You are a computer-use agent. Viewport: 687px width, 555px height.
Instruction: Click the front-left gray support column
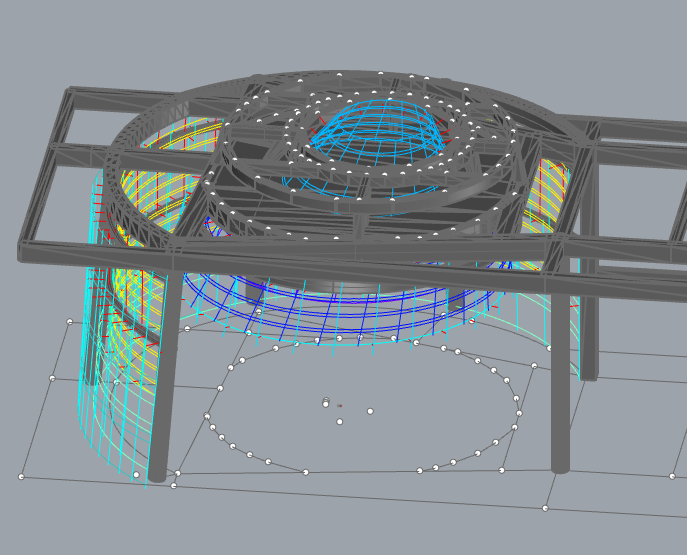[163, 400]
